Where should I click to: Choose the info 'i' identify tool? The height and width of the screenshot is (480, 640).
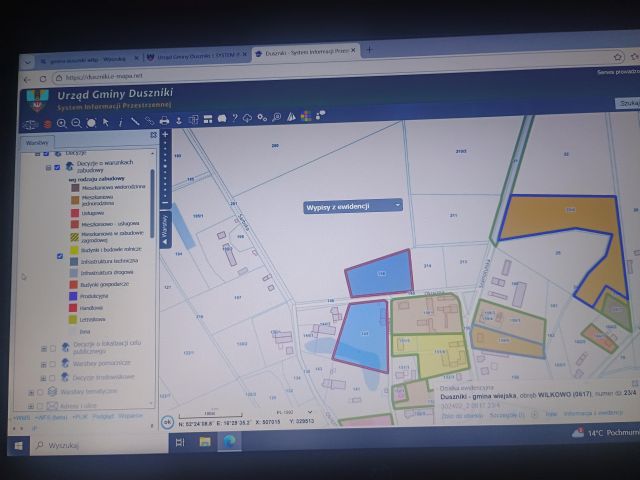pyautogui.click(x=121, y=122)
